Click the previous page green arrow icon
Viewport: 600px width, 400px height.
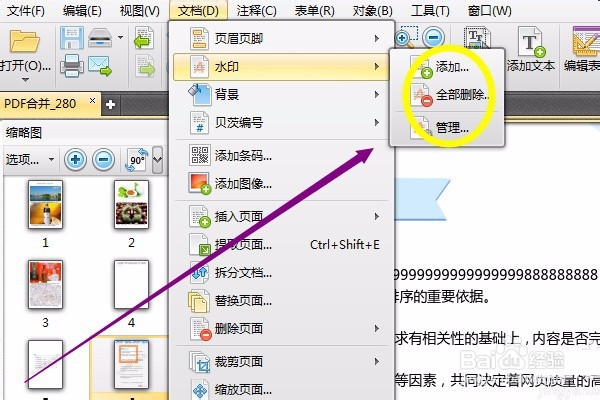tap(144, 38)
